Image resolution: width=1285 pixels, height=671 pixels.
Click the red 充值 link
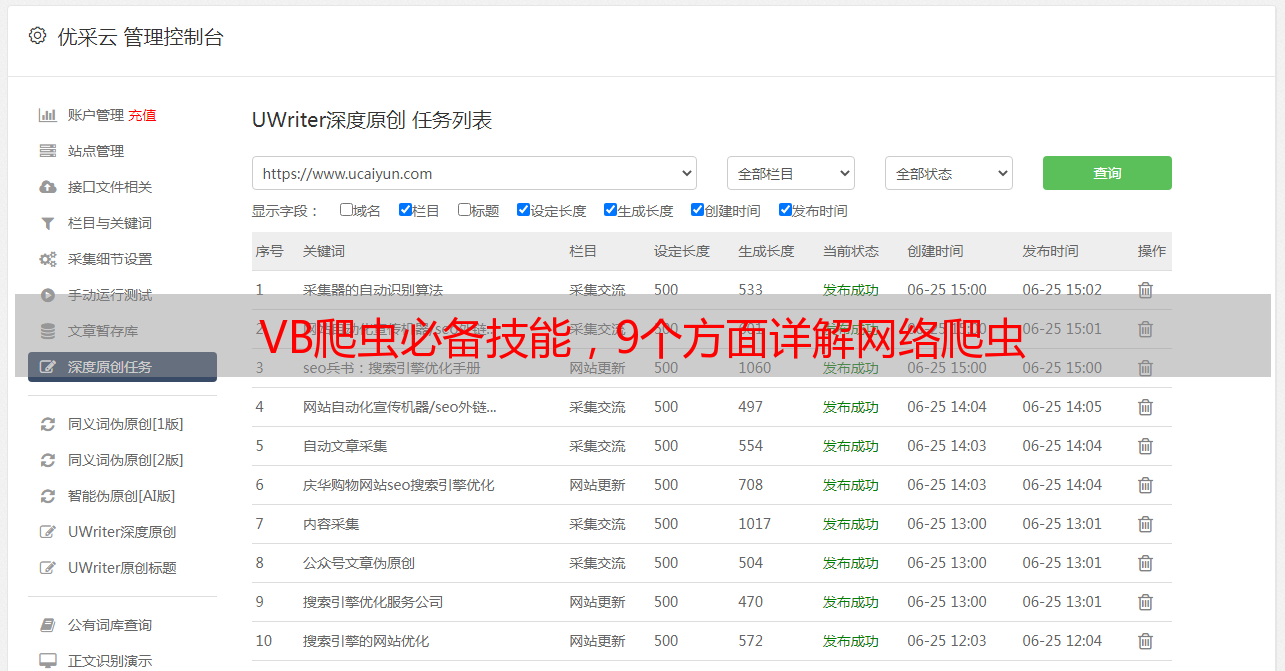point(142,115)
